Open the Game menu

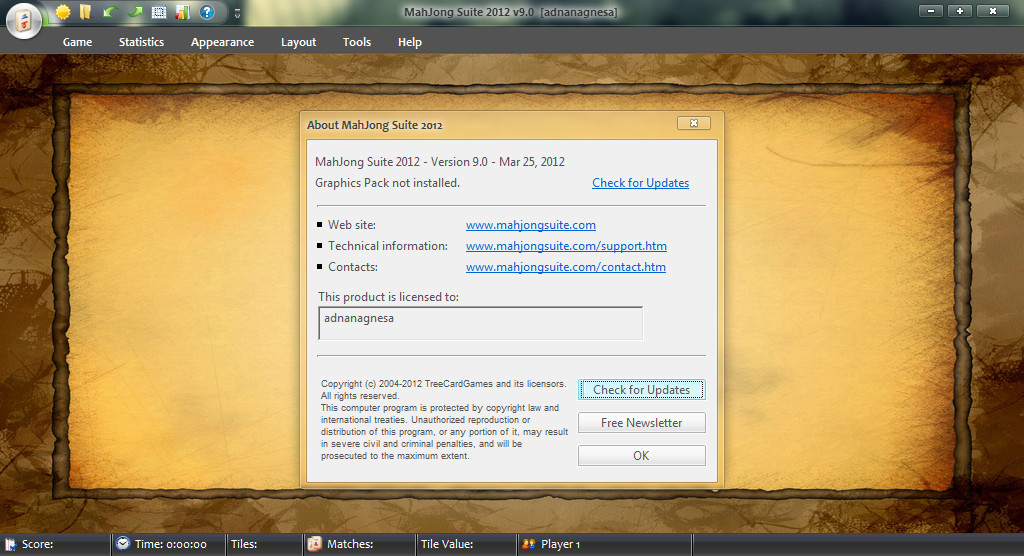77,42
